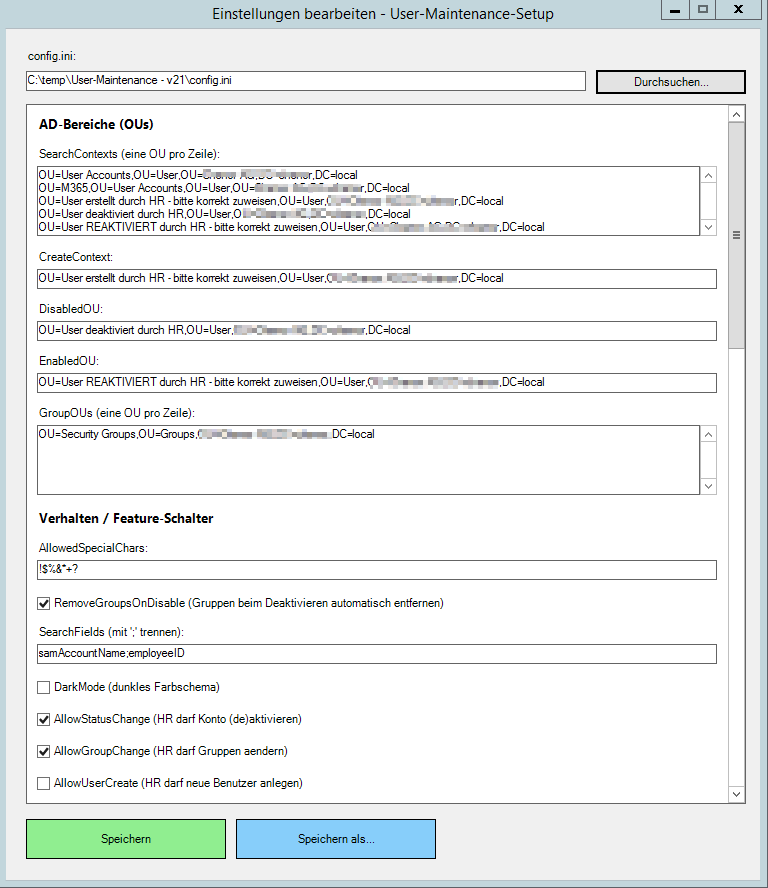The image size is (768, 888).
Task: Click the 'OU=Security Groups' line in GroupOUs
Action: click(206, 434)
